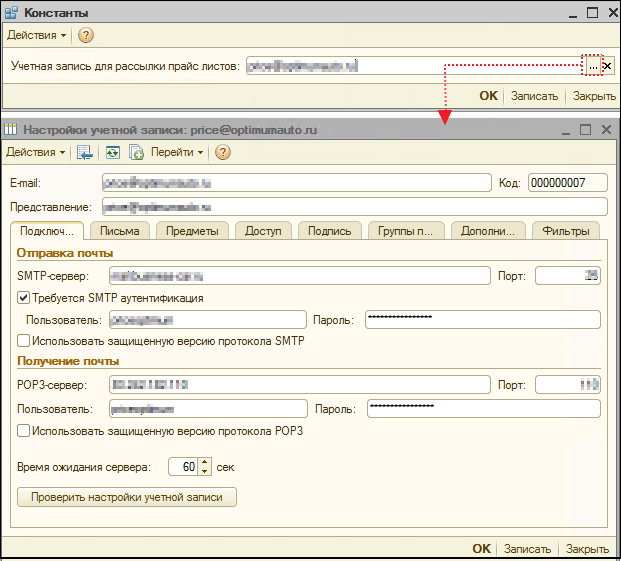Open Действия menu in account settings window
The height and width of the screenshot is (561, 621).
point(36,152)
